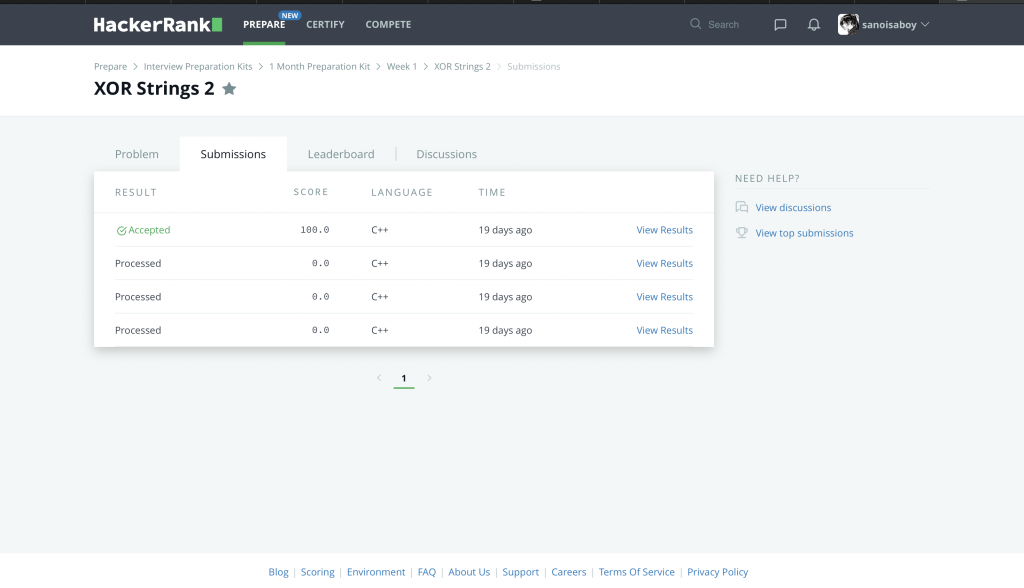
Task: Open the Week 1 breadcrumb
Action: (x=402, y=67)
